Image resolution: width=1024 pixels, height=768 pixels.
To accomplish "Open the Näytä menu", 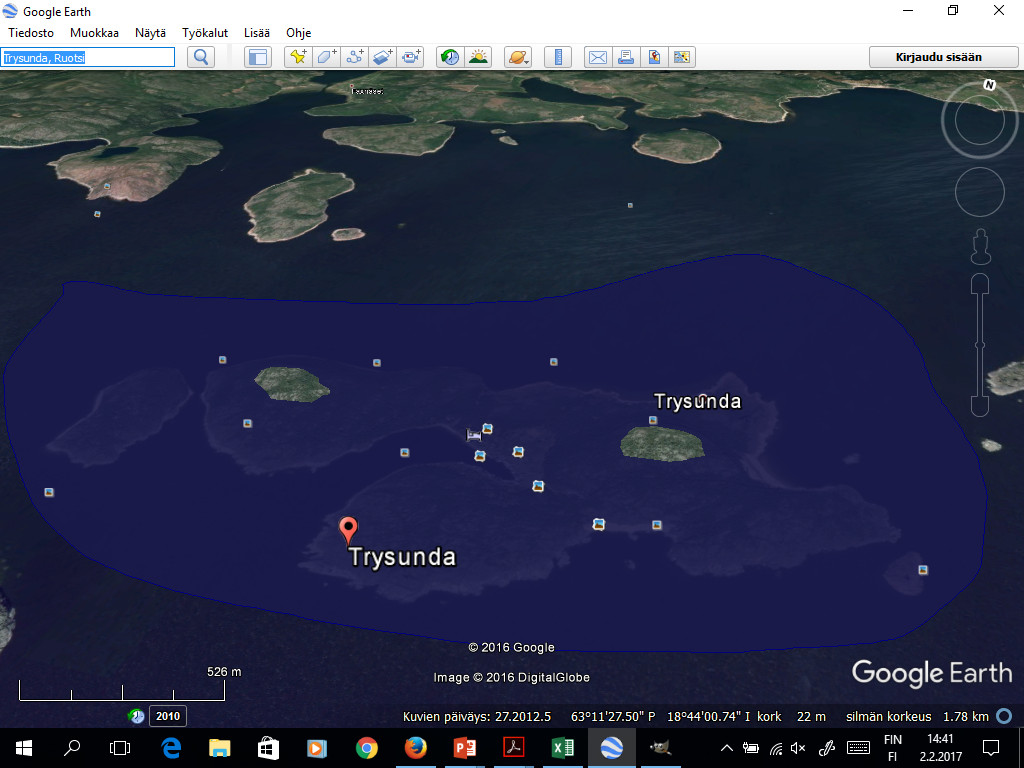I will click(150, 33).
